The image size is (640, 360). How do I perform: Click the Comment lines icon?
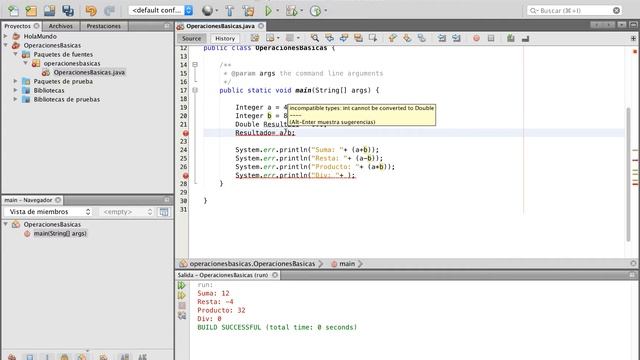511,38
